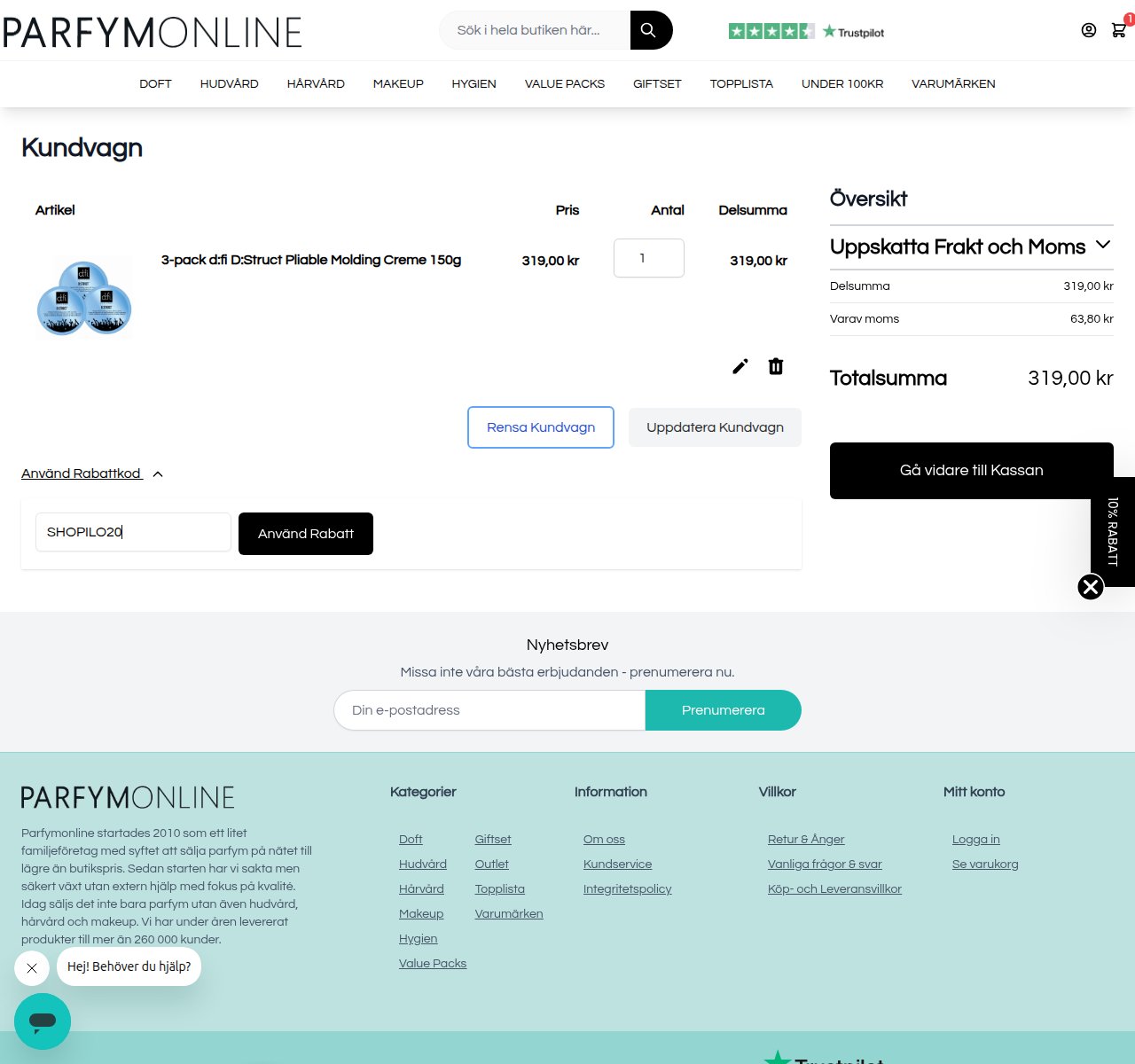Edit the cart item with pencil icon
The image size is (1135, 1064).
click(740, 366)
